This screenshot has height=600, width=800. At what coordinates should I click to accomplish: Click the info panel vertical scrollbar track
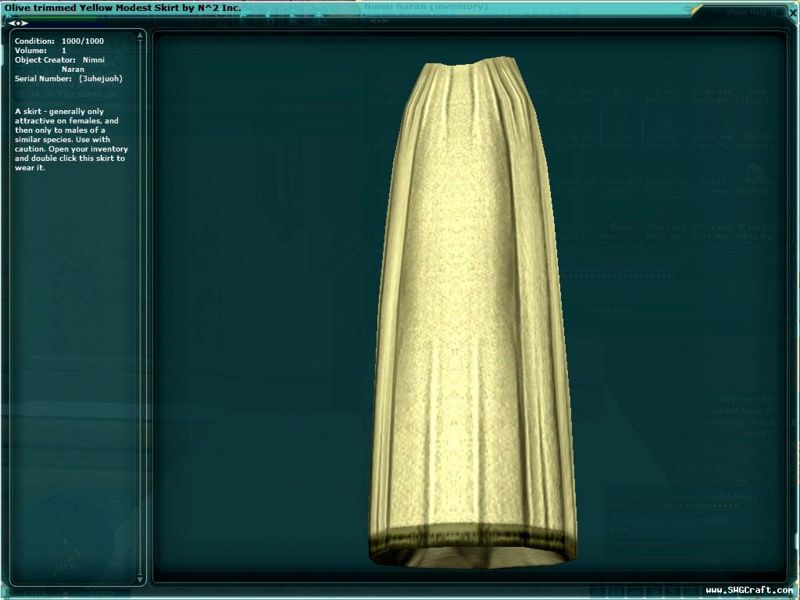pos(140,300)
